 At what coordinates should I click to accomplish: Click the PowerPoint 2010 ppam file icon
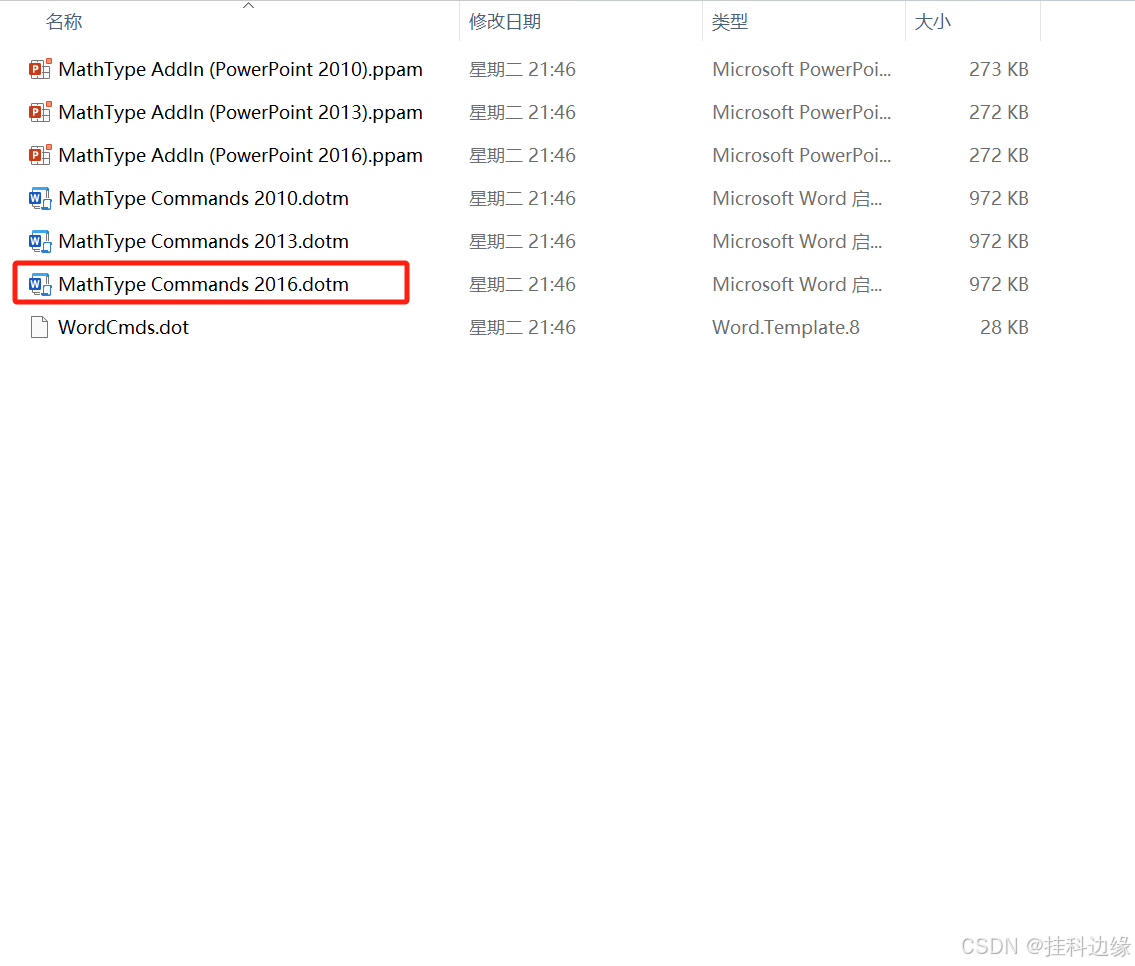(x=40, y=69)
